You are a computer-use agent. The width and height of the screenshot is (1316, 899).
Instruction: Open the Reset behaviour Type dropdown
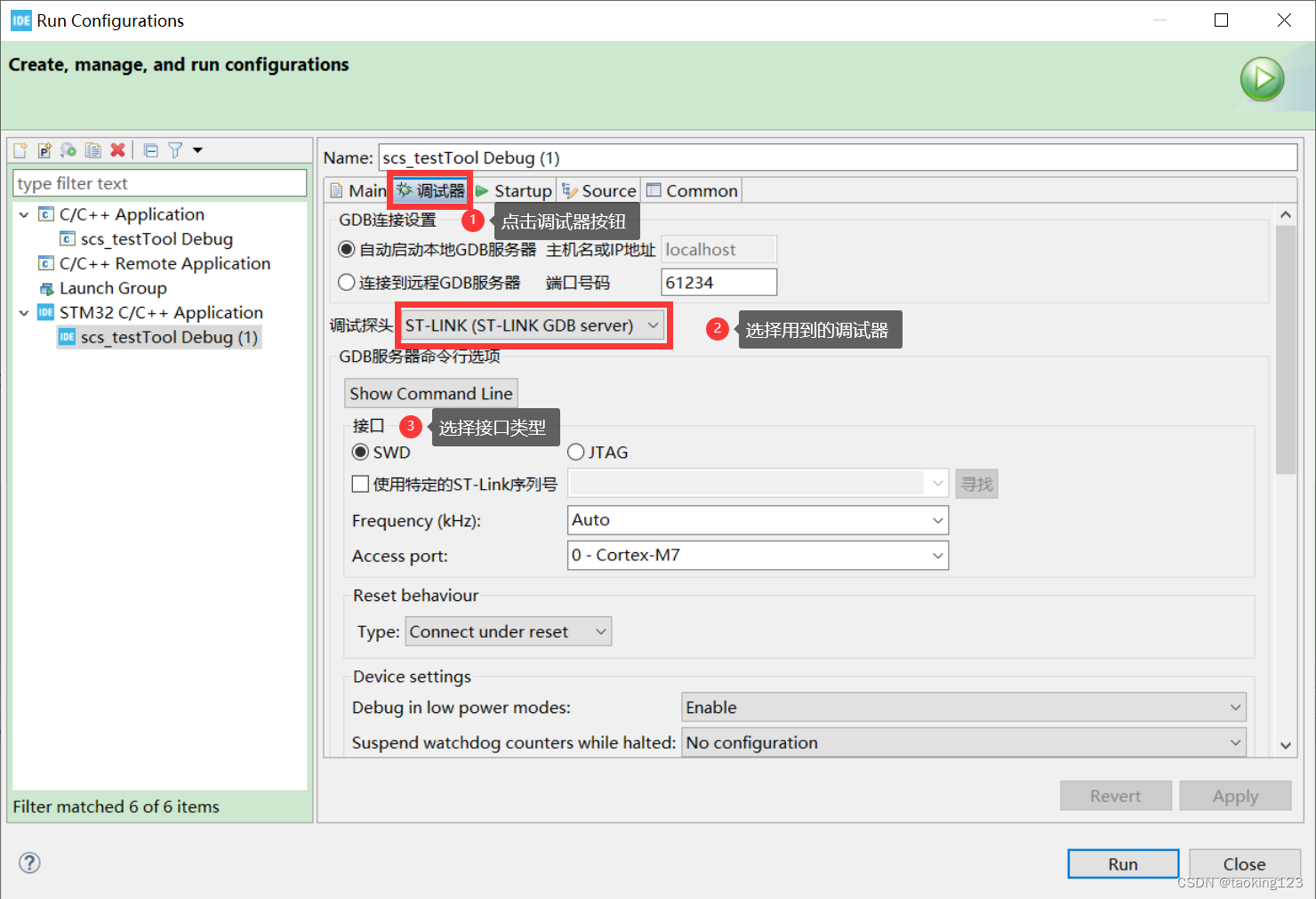tap(509, 631)
